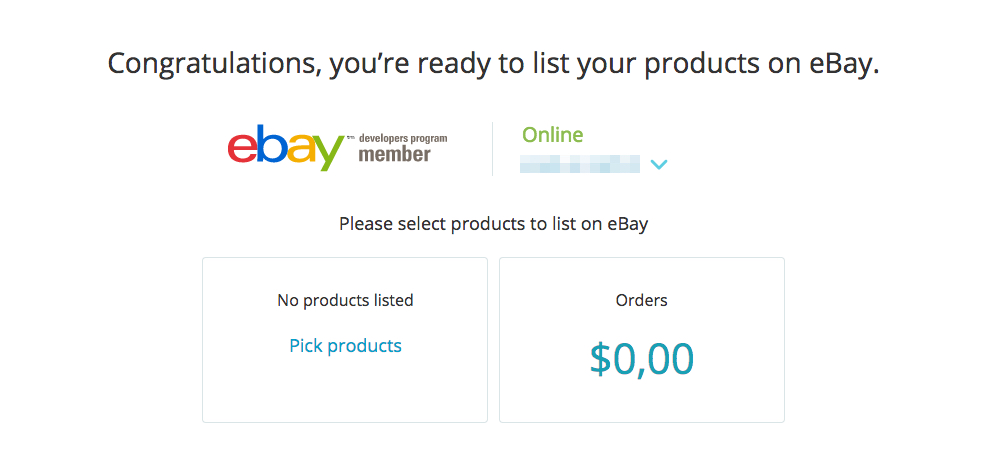Open the $0,00 orders amount
The image size is (1008, 463).
pos(642,358)
